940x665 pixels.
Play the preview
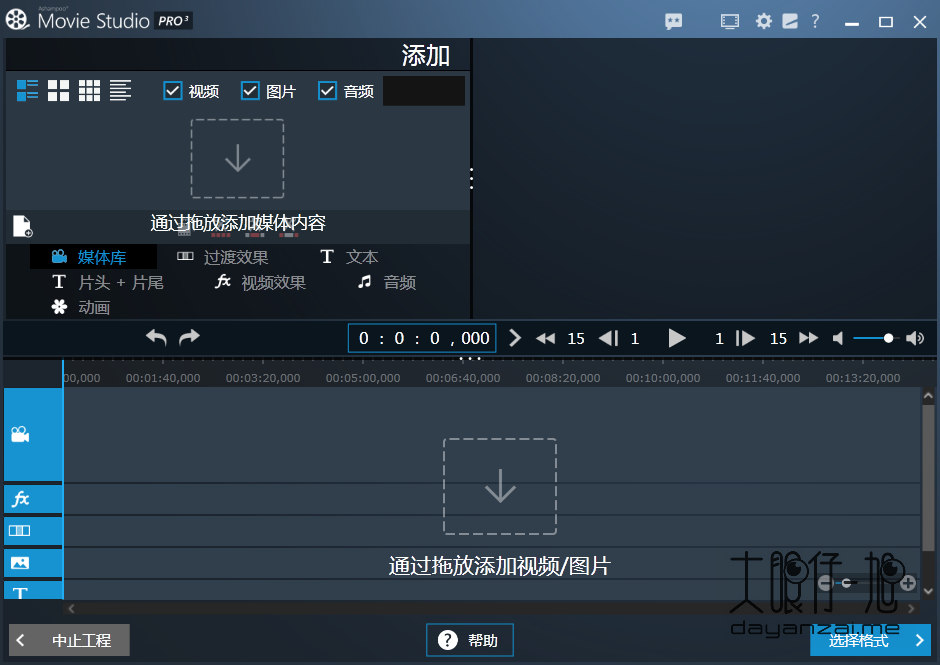coord(676,338)
